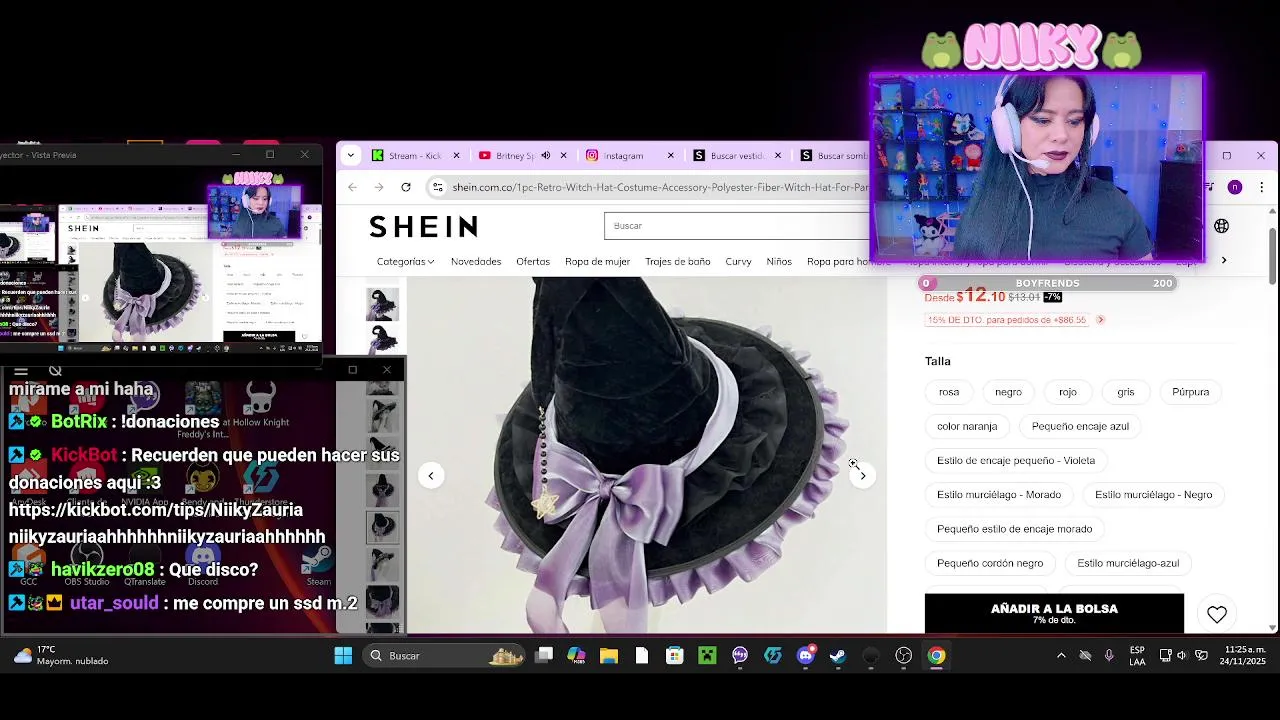Open Trajes de baño category
The height and width of the screenshot is (720, 1280).
coord(677,262)
